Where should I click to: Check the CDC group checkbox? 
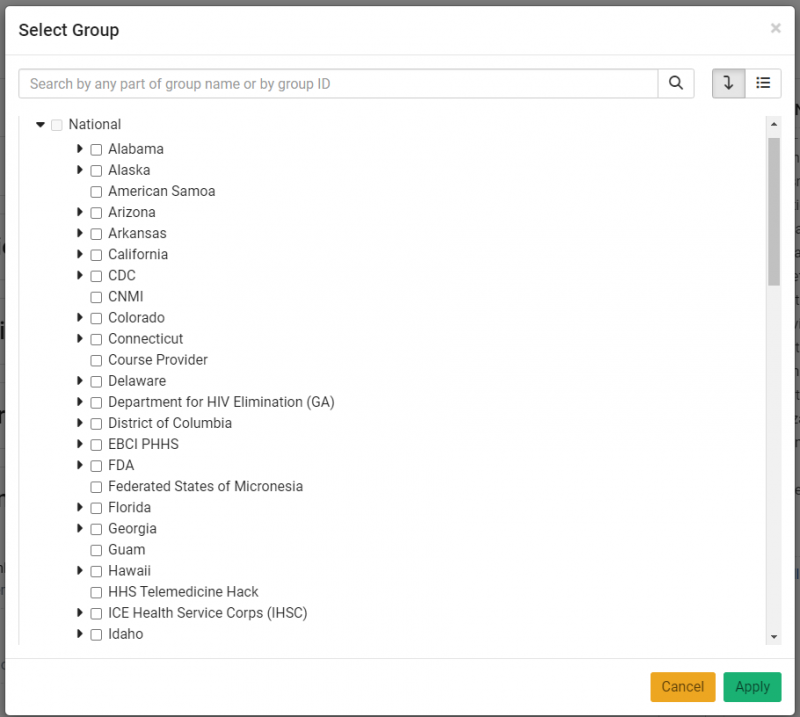96,275
